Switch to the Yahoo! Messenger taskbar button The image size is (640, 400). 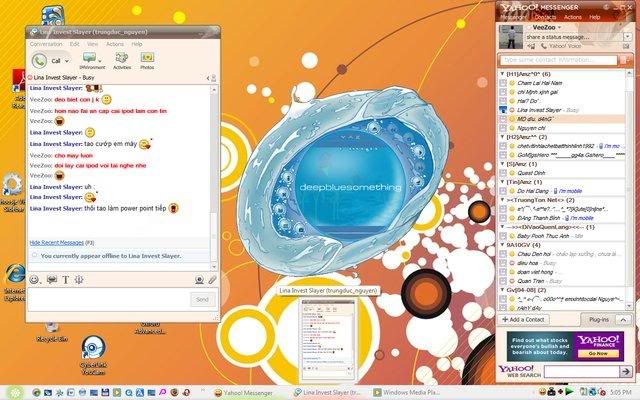pyautogui.click(x=244, y=393)
